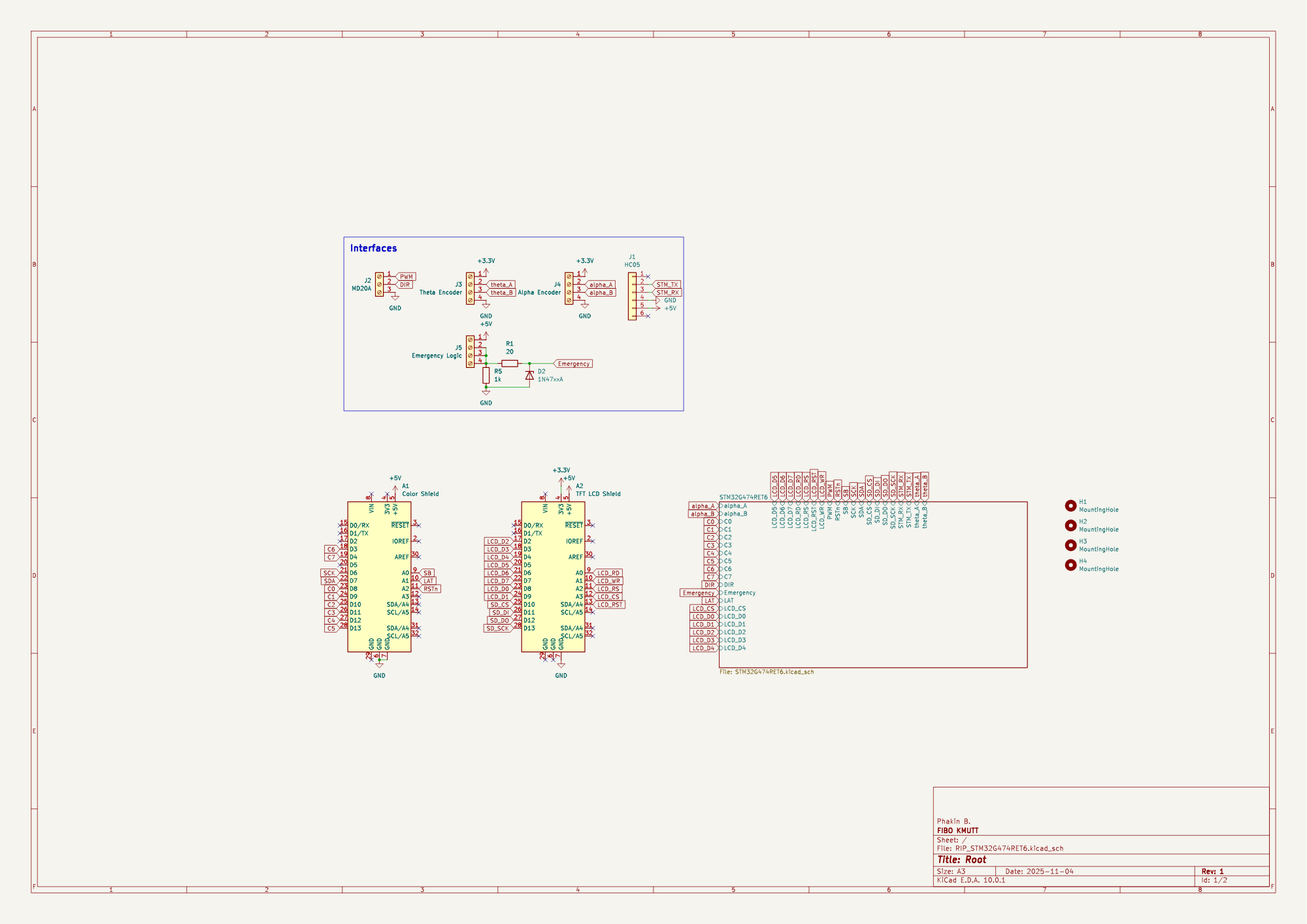Select the J4 Alpha Encoder connector symbol

pos(569,288)
